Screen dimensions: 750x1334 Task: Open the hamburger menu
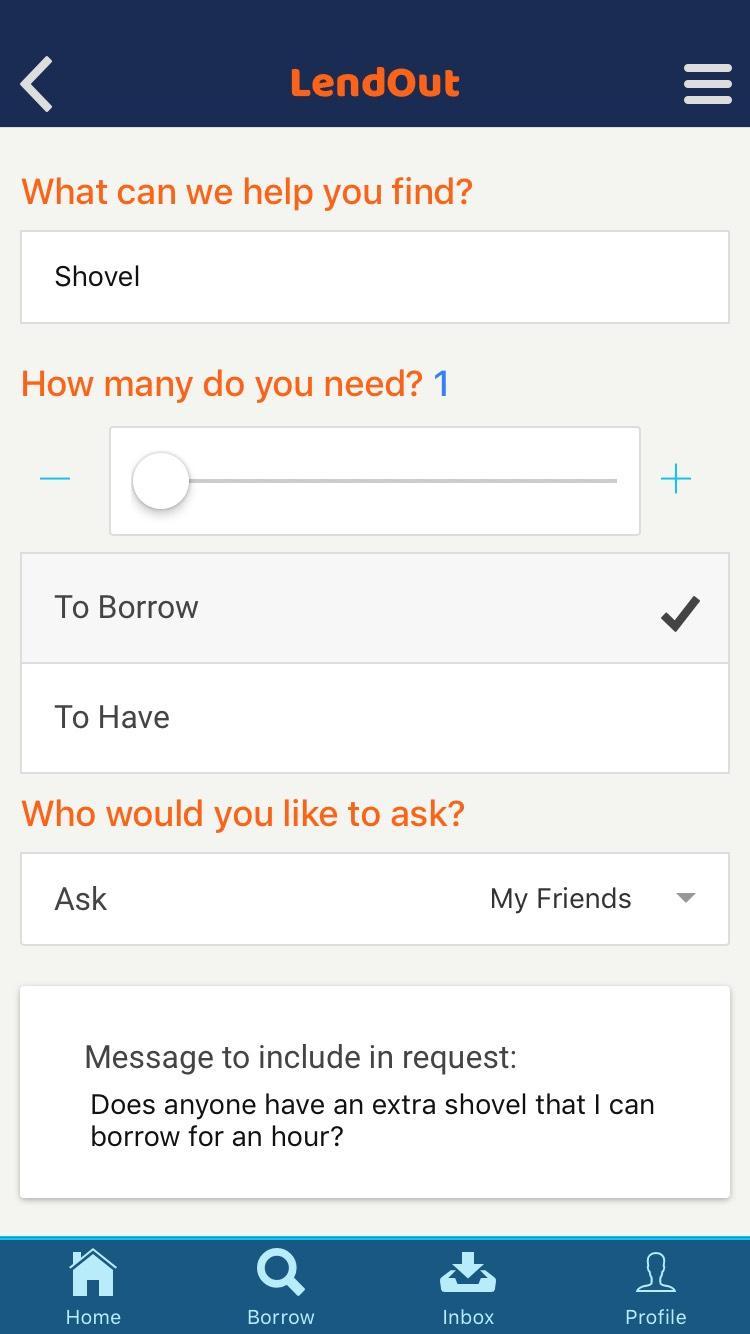coord(707,83)
